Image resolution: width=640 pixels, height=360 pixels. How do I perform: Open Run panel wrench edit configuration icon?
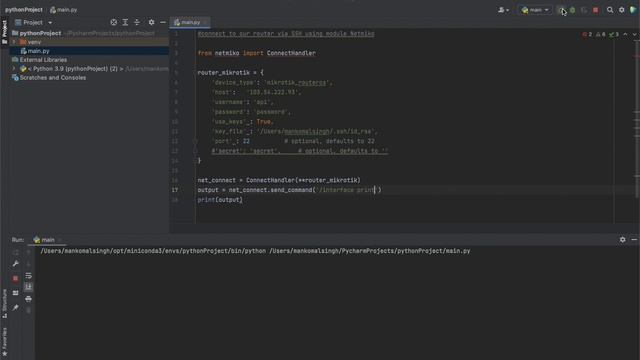pos(16,264)
